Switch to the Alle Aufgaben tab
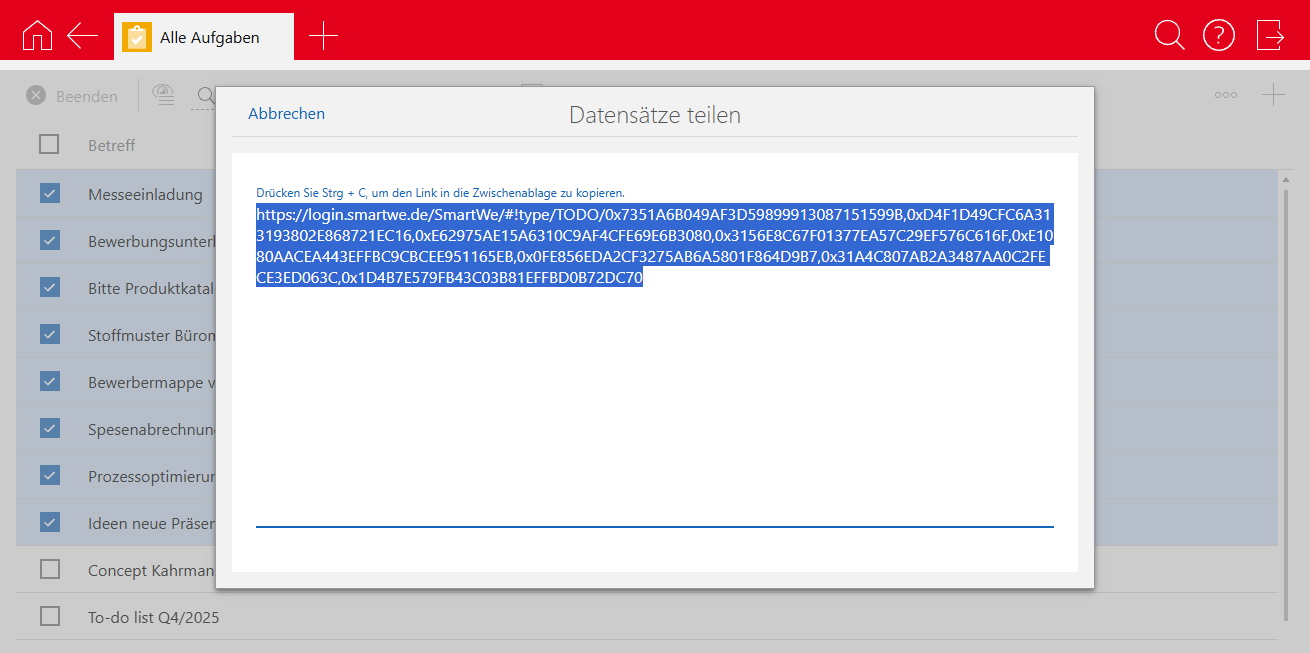Screen dimensions: 1310x653 [x=205, y=37]
